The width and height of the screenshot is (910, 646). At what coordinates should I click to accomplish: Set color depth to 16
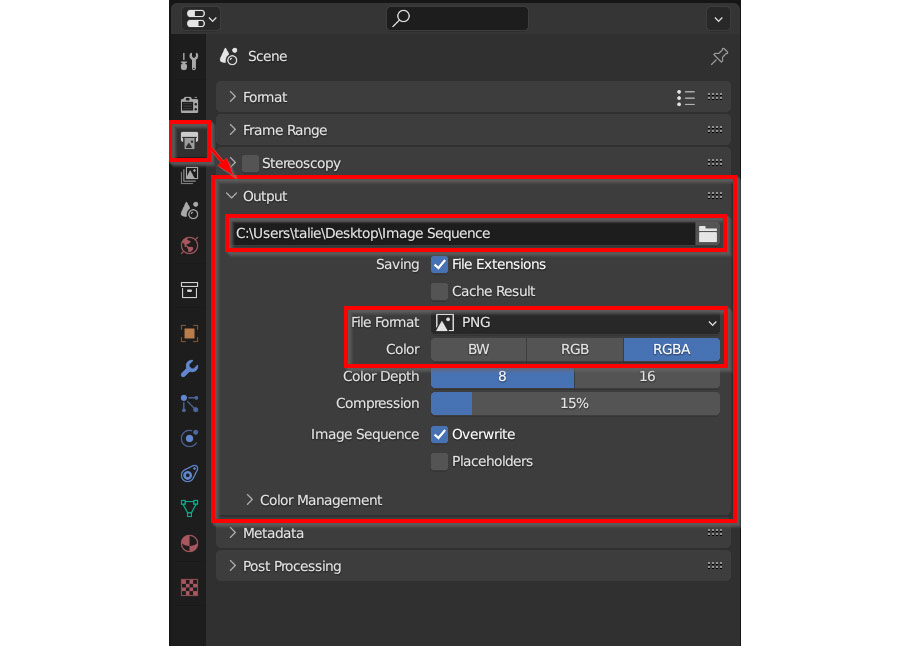click(x=647, y=377)
